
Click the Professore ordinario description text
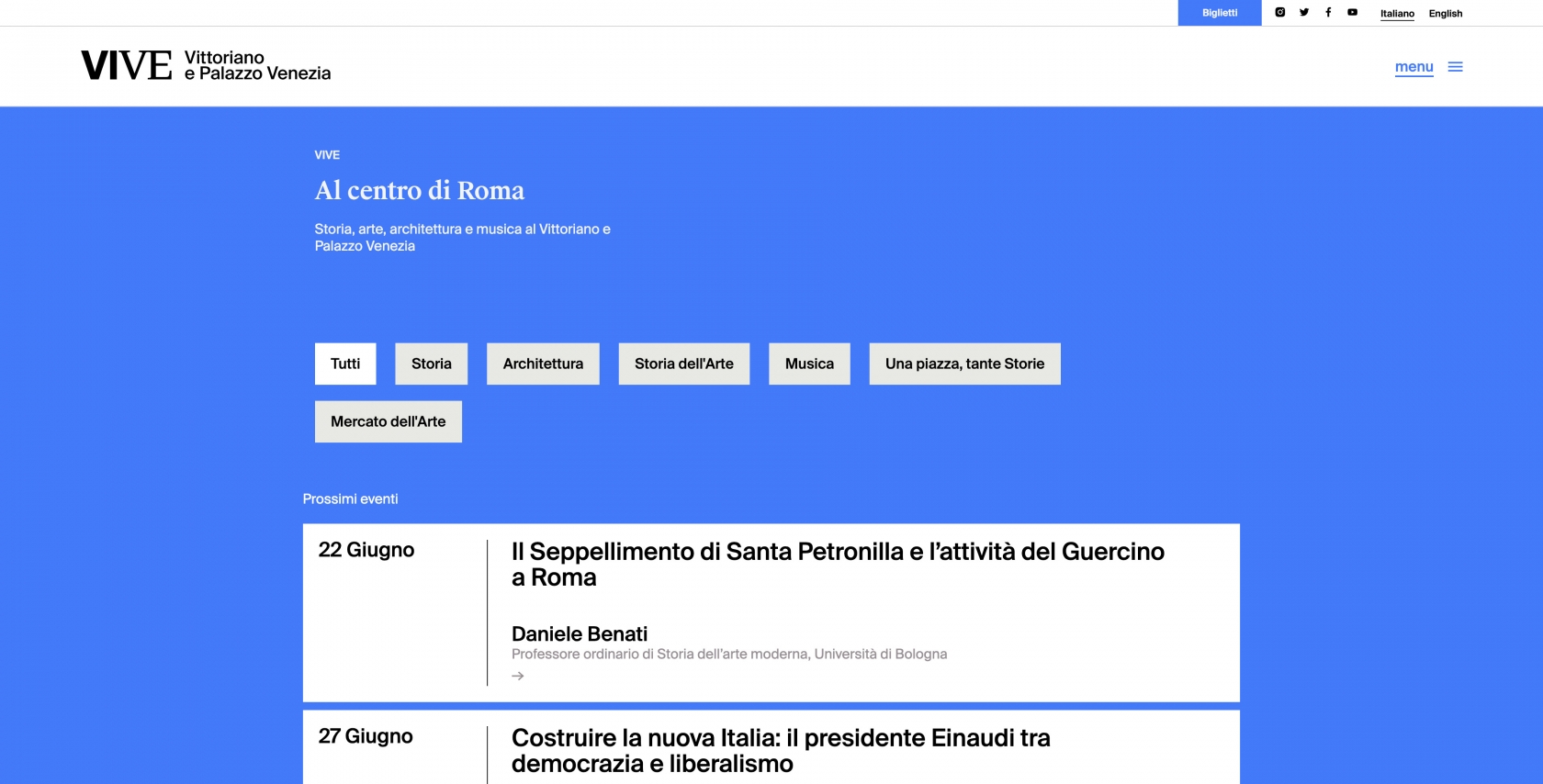729,655
